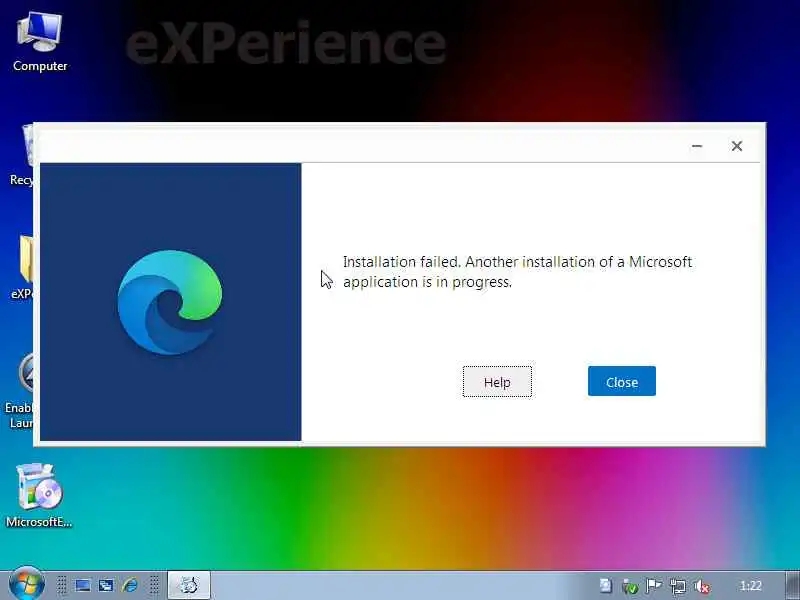Minimize the Edge installer window

click(697, 146)
